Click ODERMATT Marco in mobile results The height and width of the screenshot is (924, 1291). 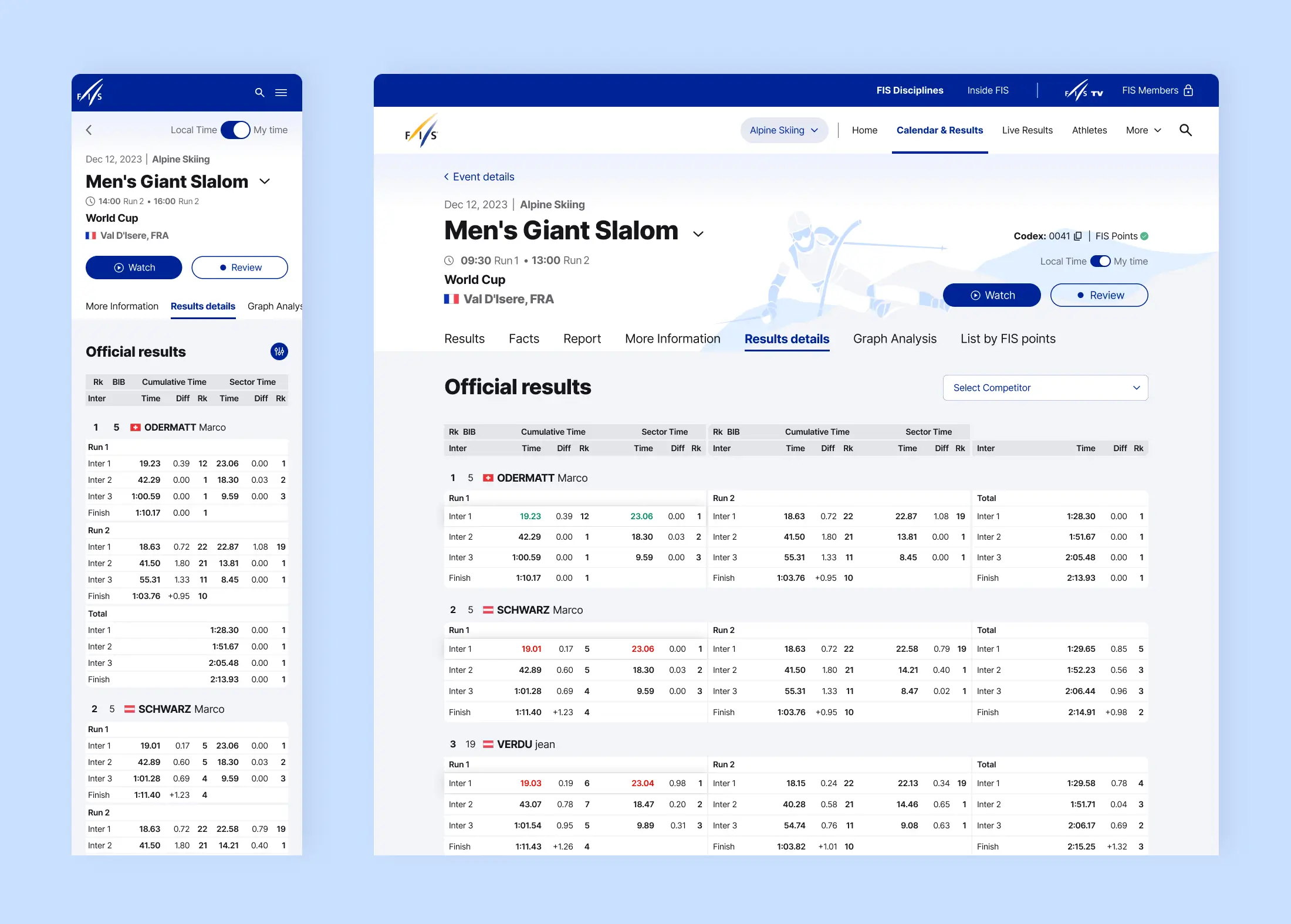click(x=185, y=427)
